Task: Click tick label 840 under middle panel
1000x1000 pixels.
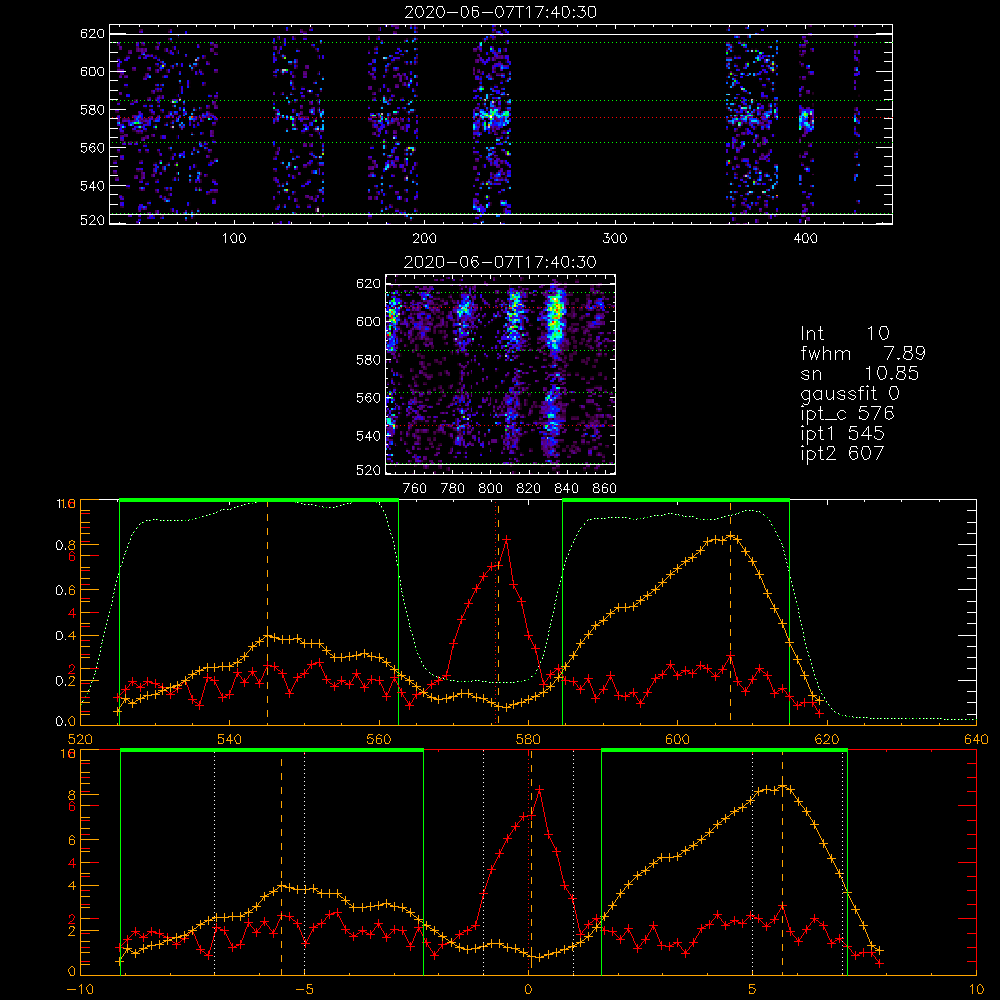Action: 566,489
